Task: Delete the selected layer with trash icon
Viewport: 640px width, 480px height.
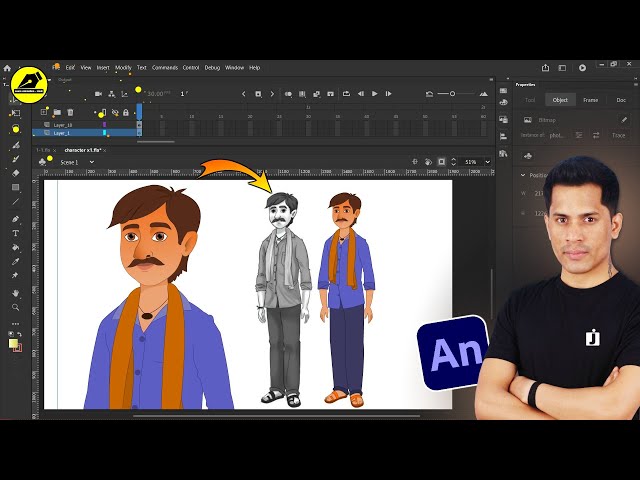Action: pyautogui.click(x=70, y=112)
